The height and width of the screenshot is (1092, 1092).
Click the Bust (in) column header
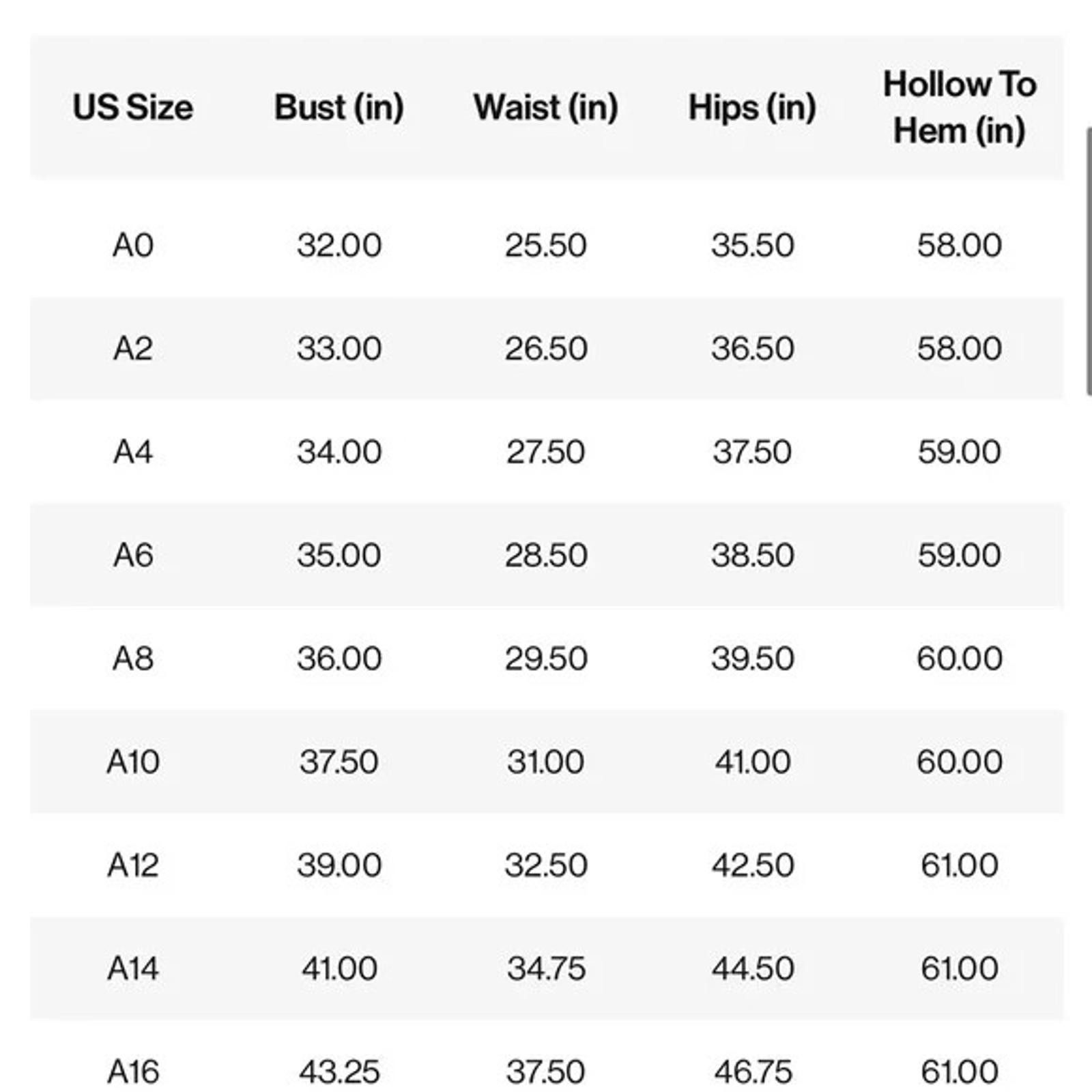click(339, 108)
